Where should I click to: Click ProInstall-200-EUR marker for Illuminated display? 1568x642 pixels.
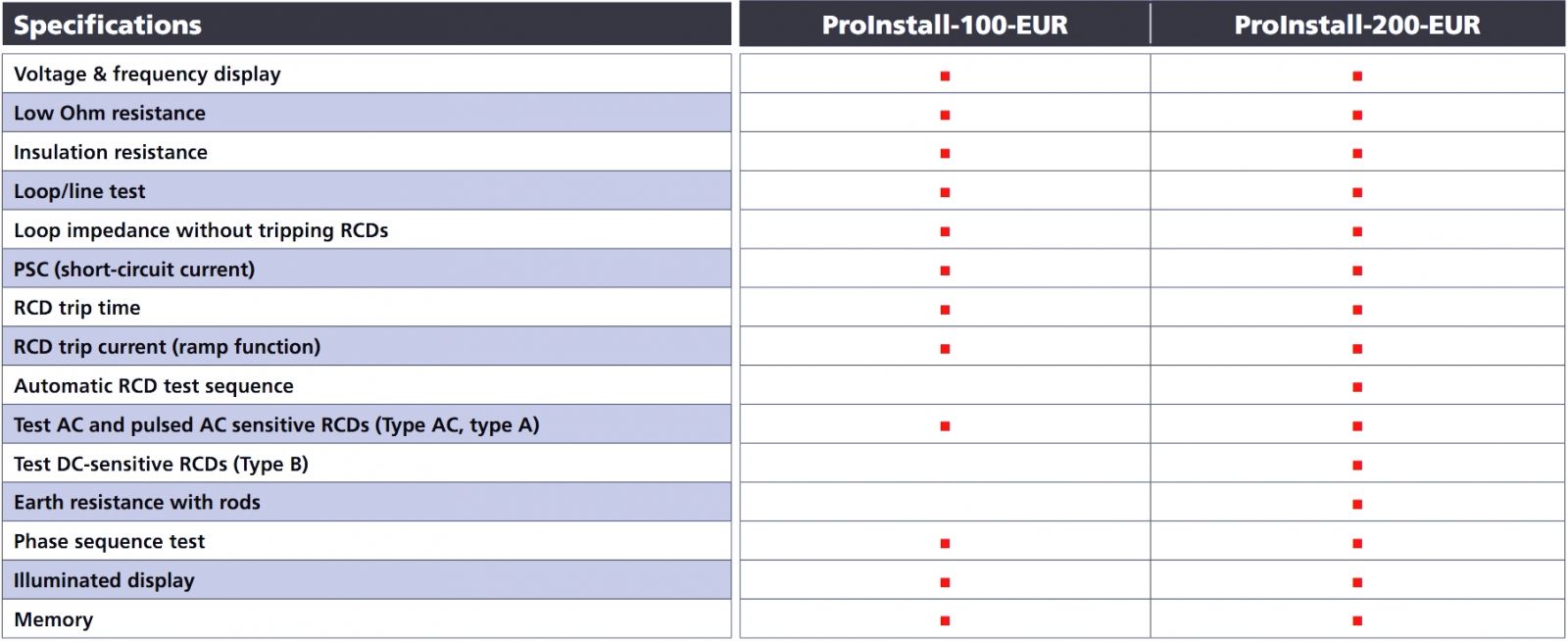[x=1357, y=582]
